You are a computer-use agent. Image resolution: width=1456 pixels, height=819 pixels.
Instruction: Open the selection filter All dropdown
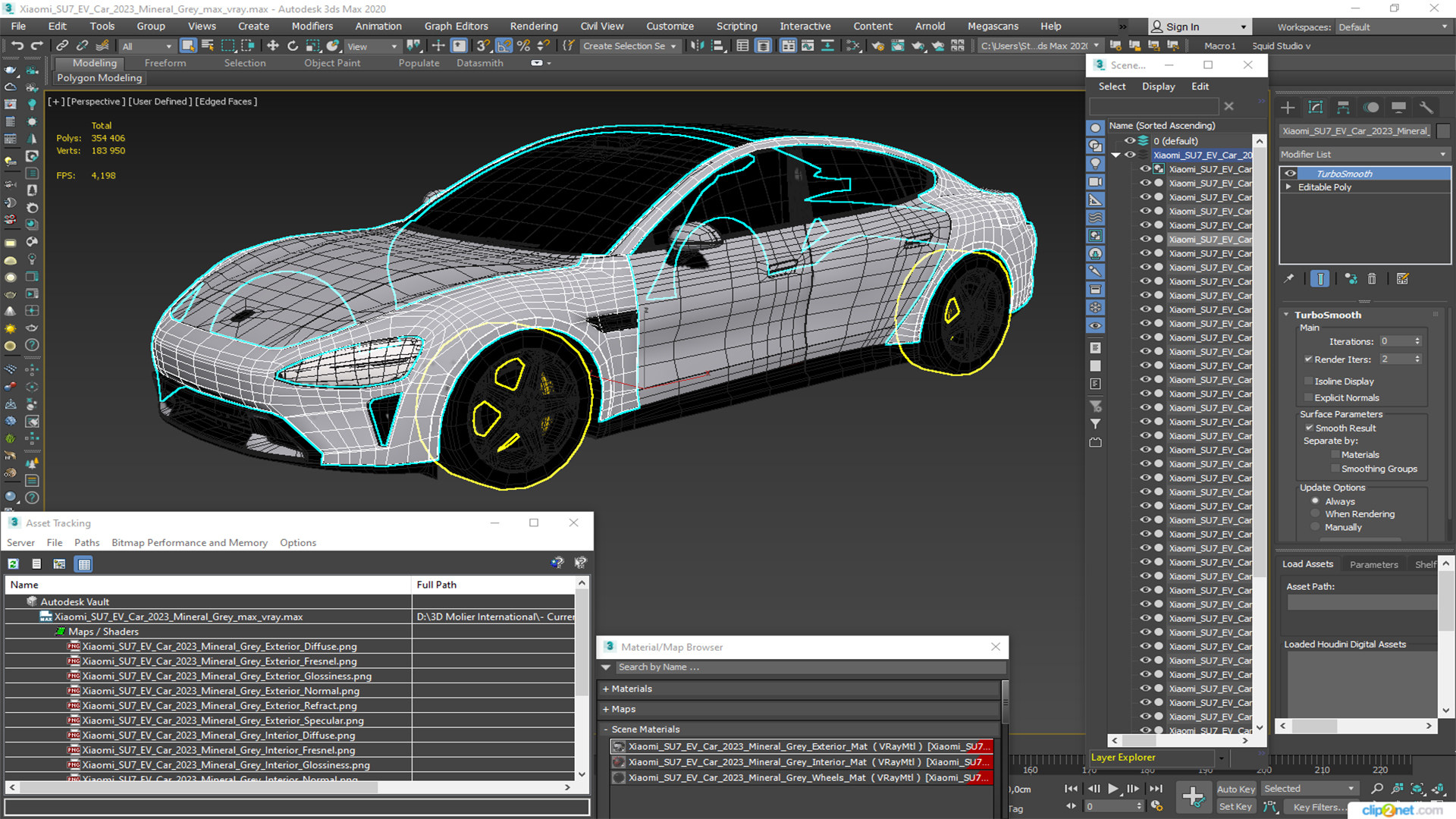147,46
